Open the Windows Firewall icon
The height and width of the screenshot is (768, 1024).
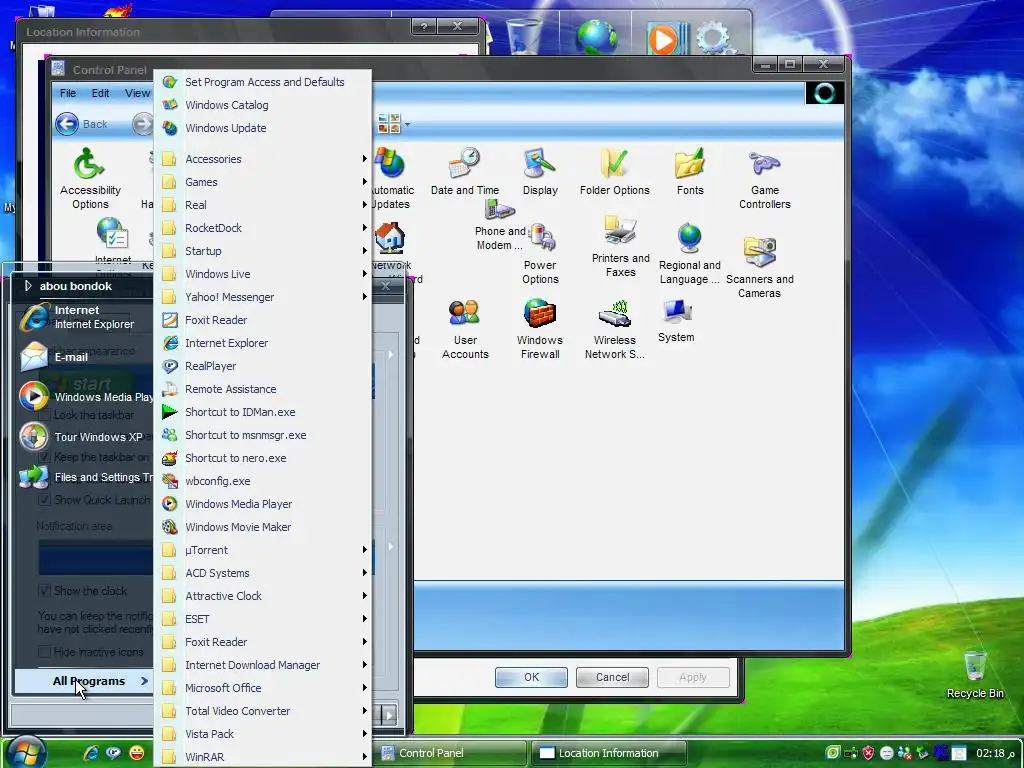tap(539, 329)
